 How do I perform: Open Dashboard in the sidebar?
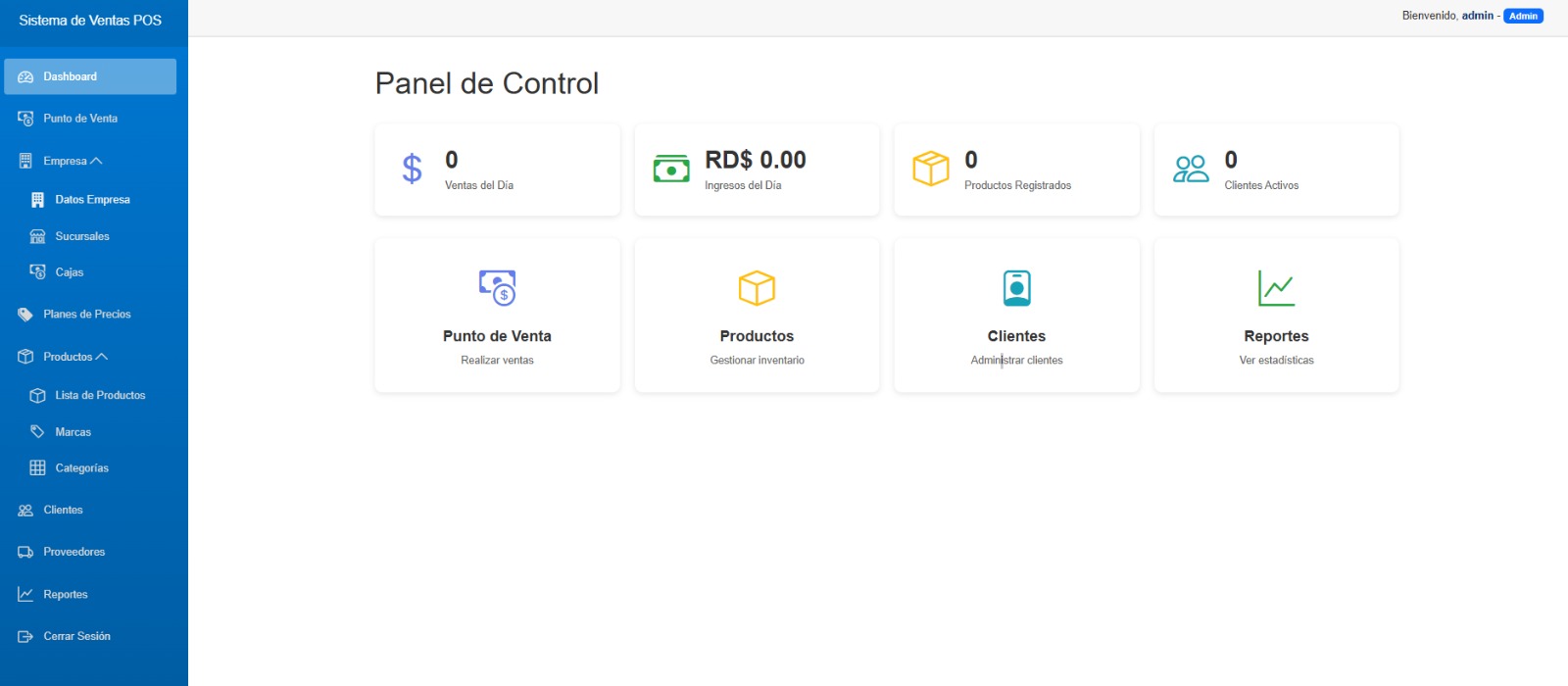point(89,76)
